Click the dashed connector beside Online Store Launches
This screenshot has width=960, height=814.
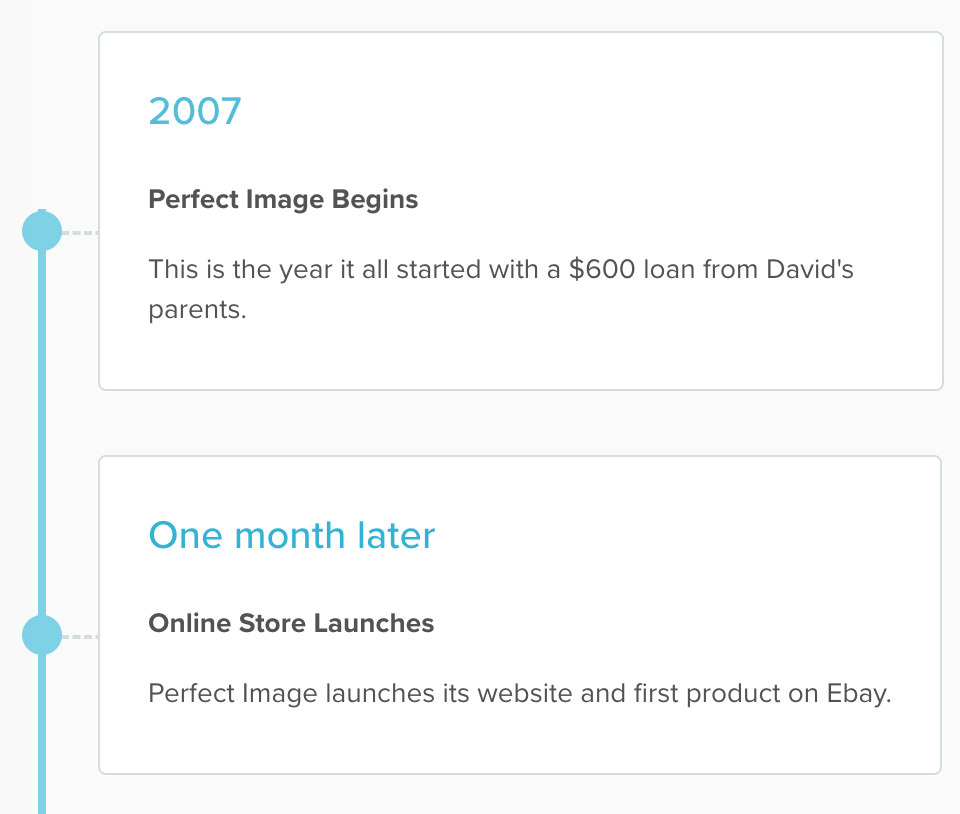pos(80,636)
